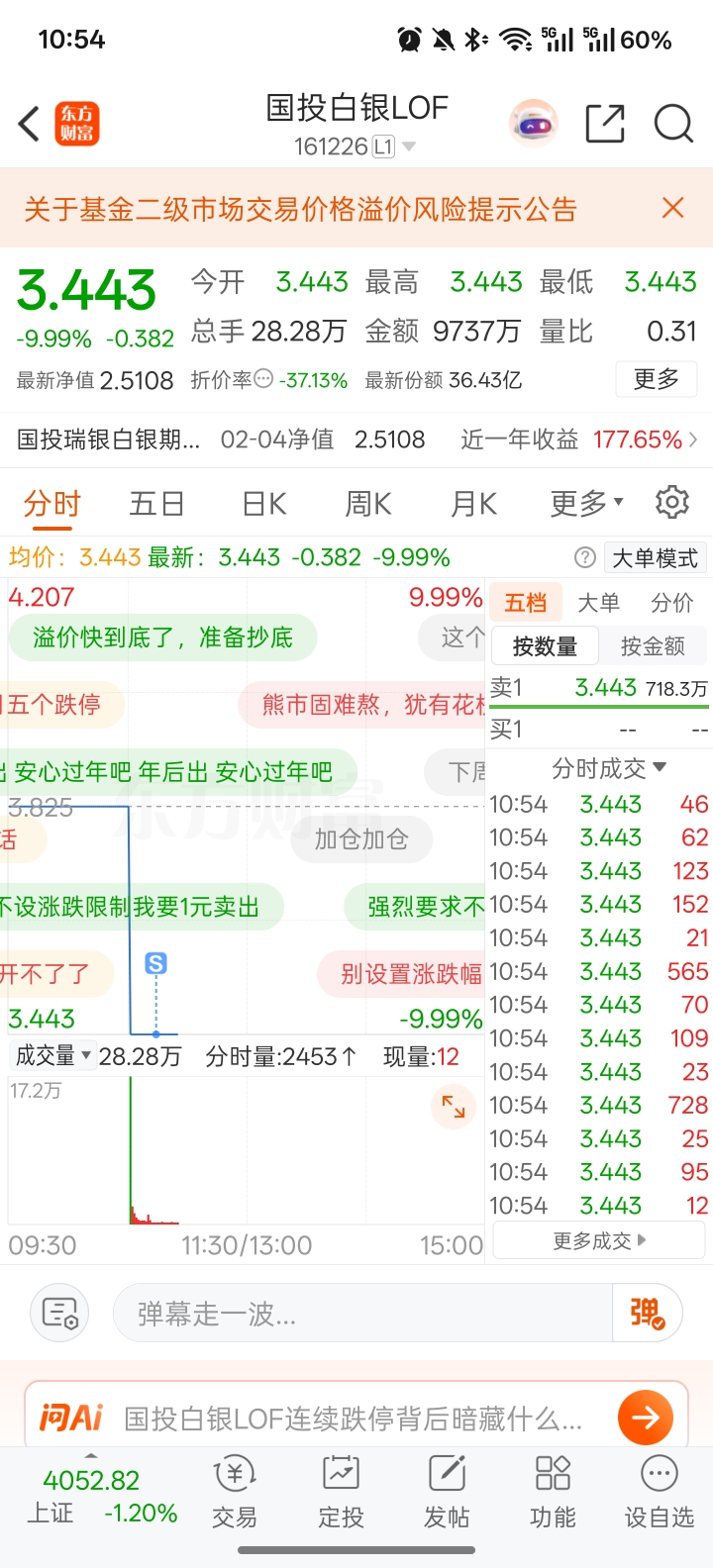Close the premium risk announcement banner

(x=673, y=208)
